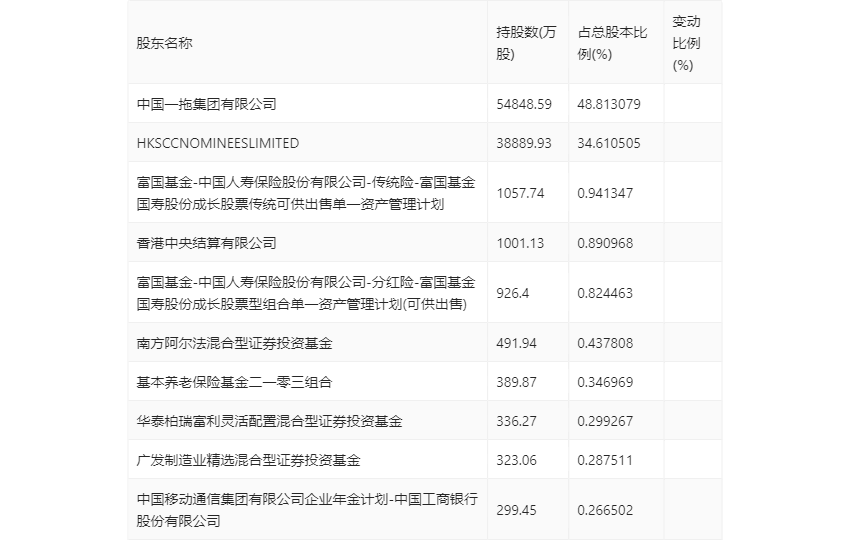
Task: Select the 富国基金 分红险 shareholder name
Action: [306, 293]
